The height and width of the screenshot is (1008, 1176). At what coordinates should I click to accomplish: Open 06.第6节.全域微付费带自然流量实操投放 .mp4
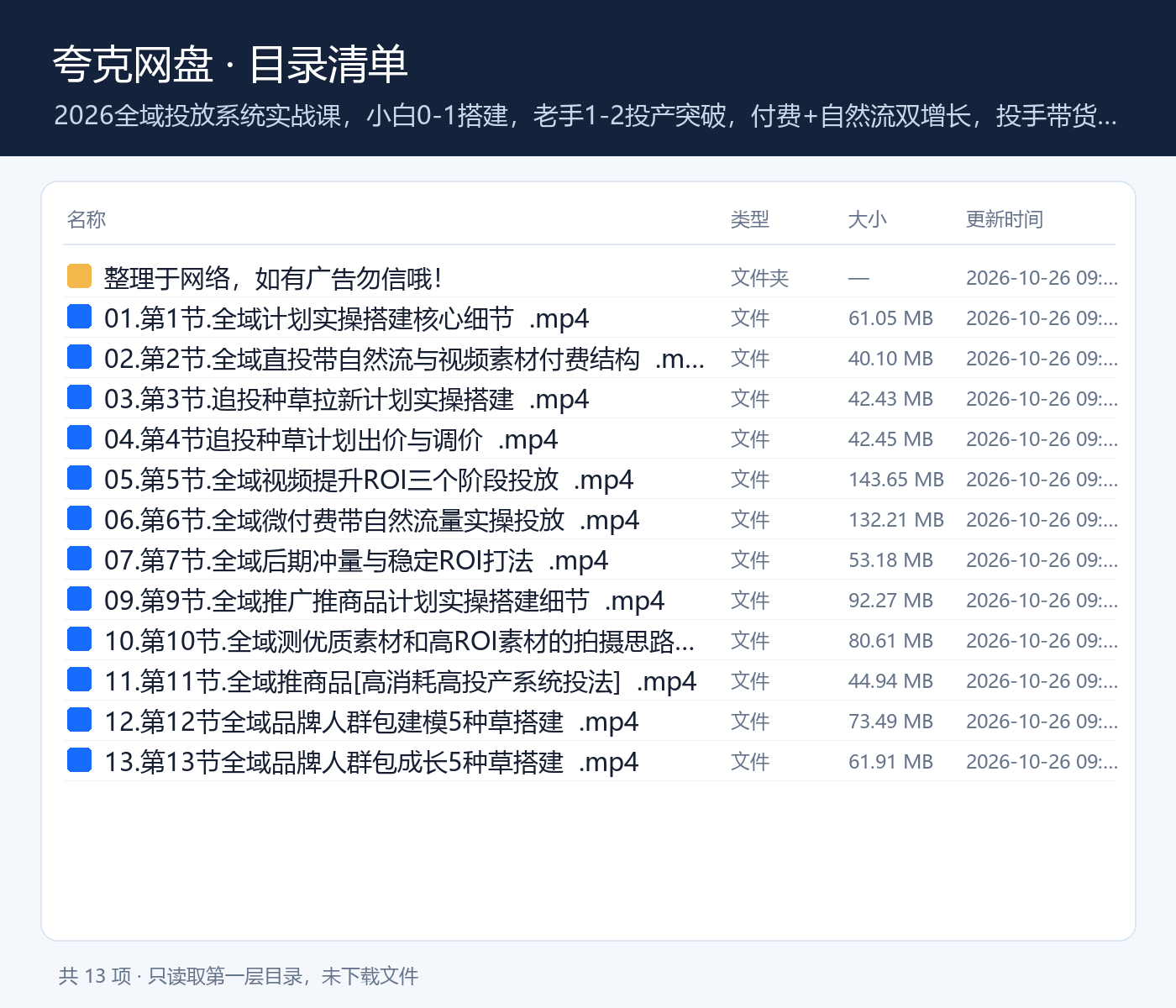pos(371,520)
